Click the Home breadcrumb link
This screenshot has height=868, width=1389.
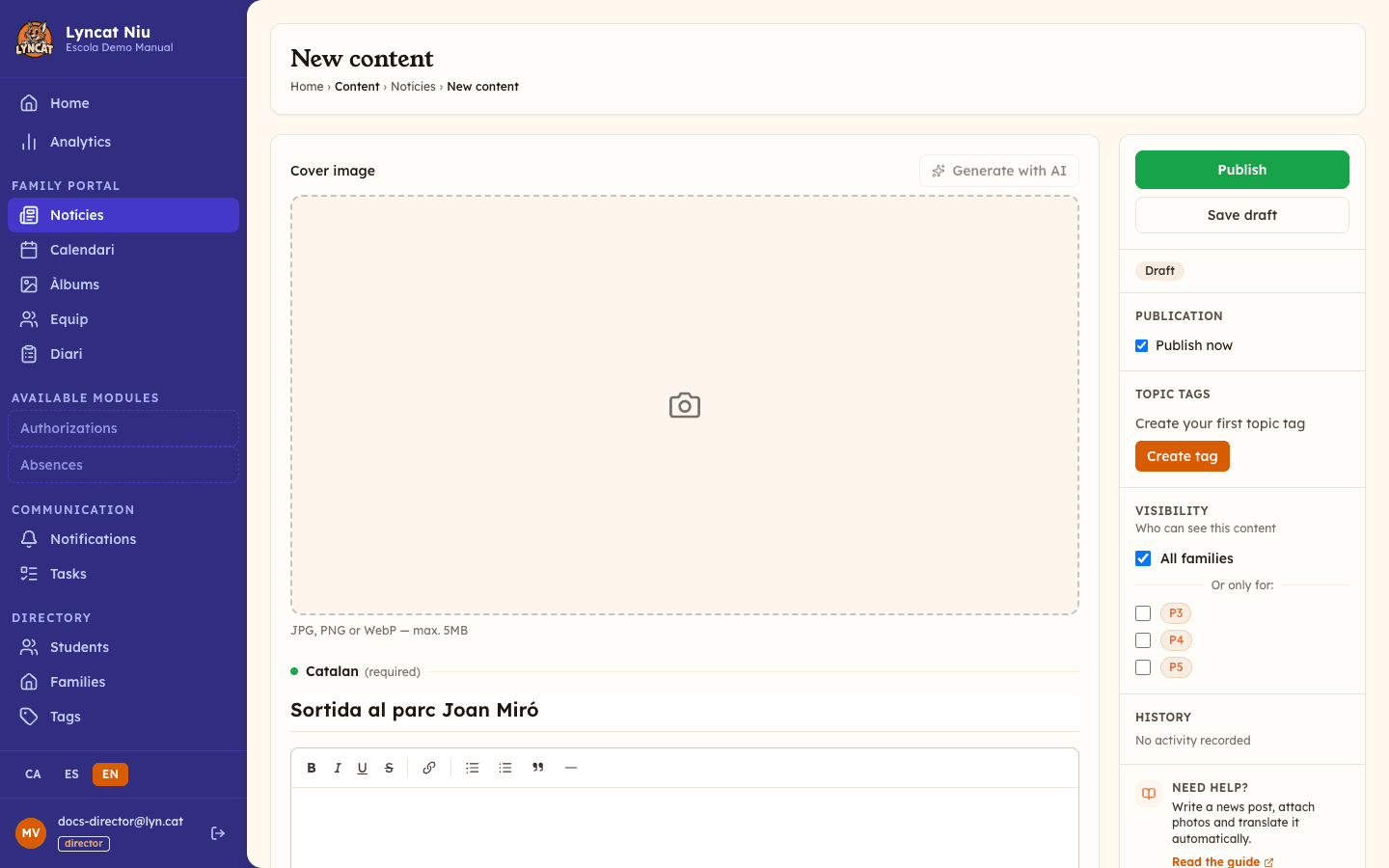pyautogui.click(x=307, y=87)
